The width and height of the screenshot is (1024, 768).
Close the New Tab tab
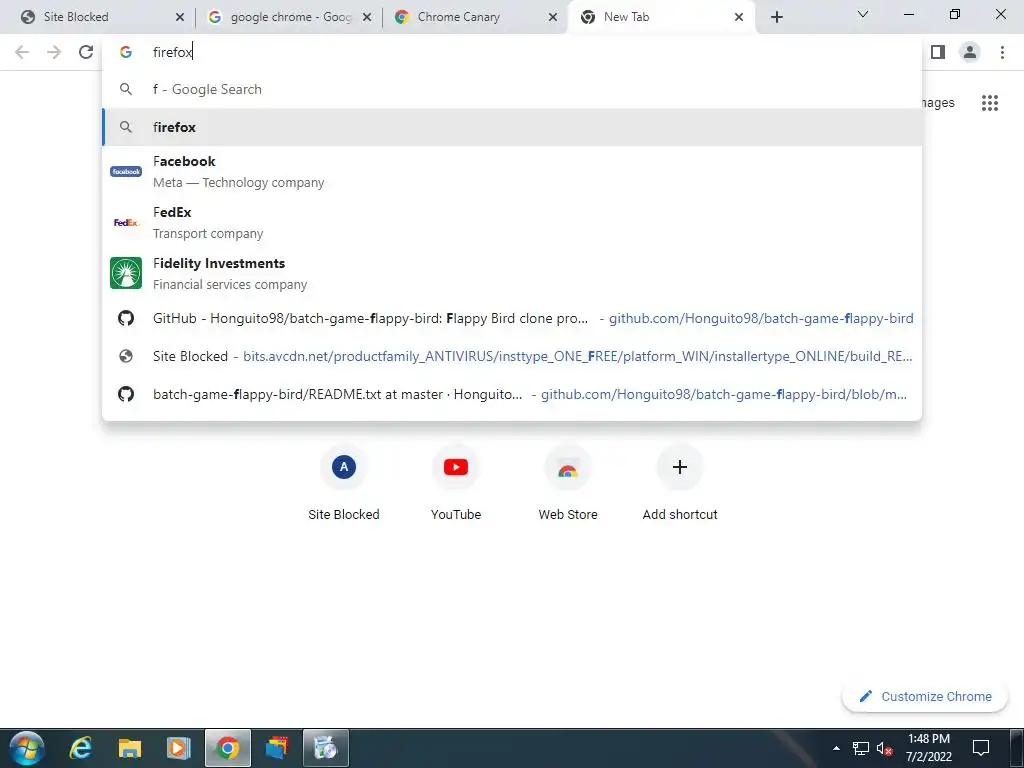739,17
